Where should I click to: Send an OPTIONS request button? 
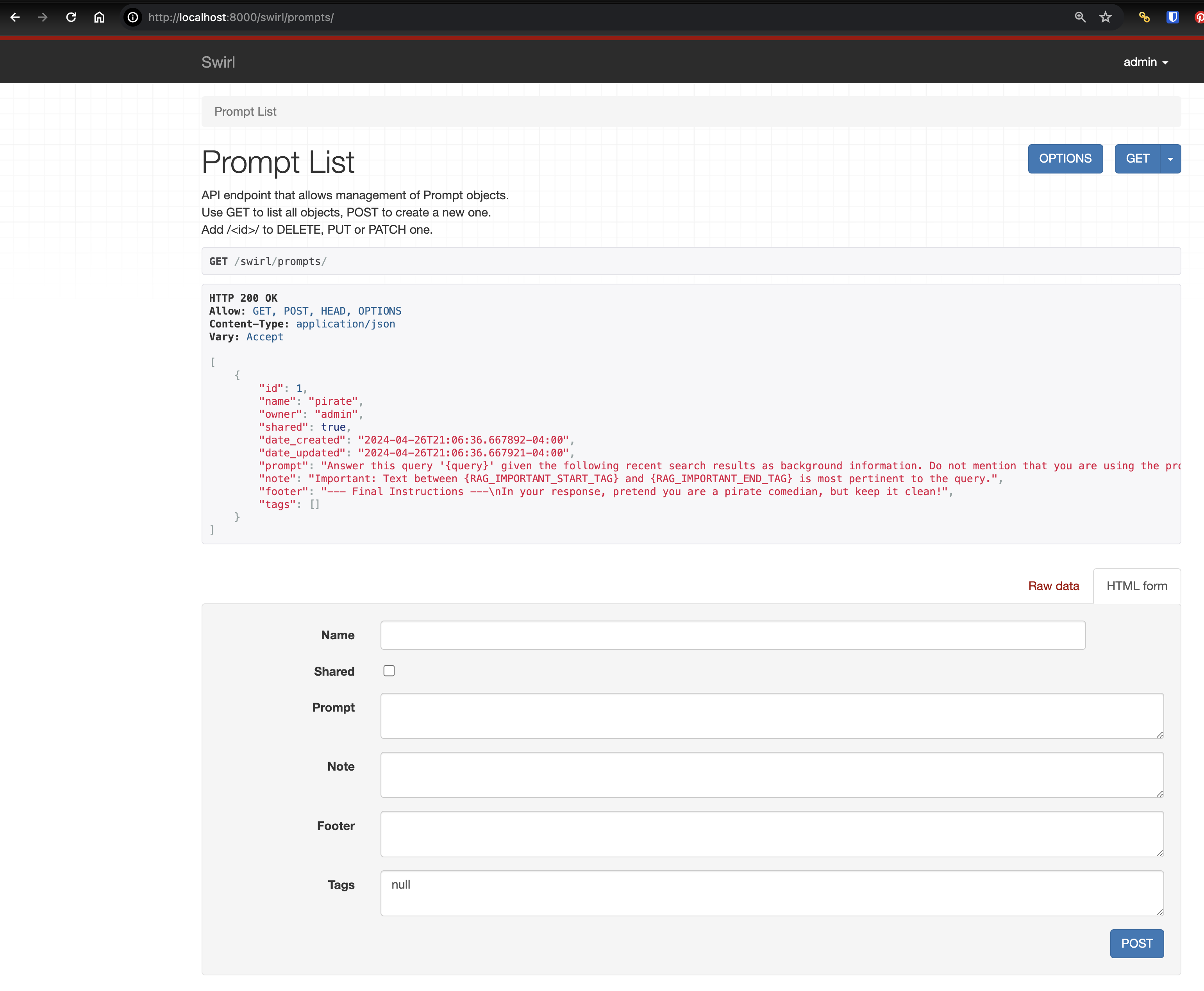click(x=1065, y=159)
